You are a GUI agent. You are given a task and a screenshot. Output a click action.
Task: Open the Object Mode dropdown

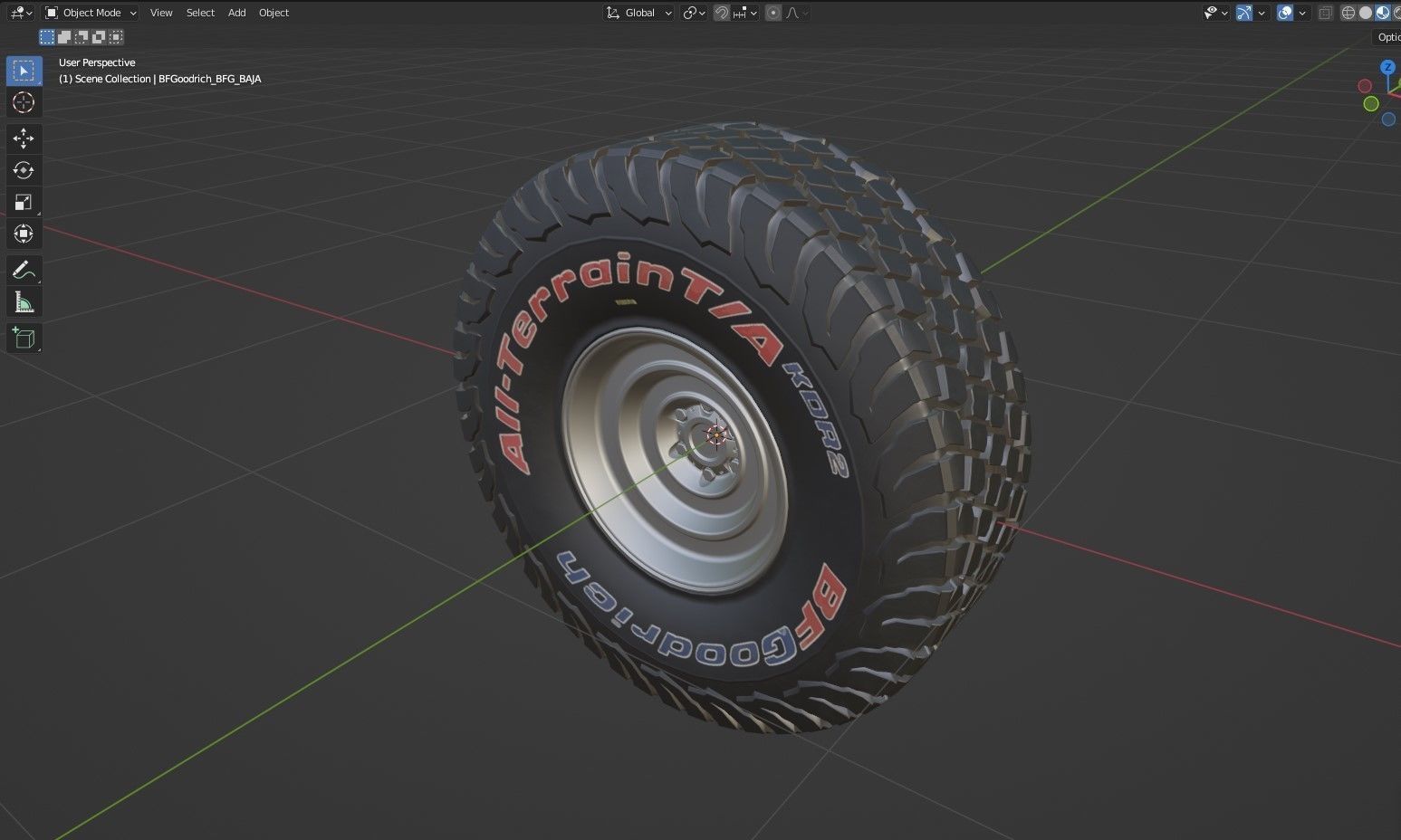click(x=91, y=13)
